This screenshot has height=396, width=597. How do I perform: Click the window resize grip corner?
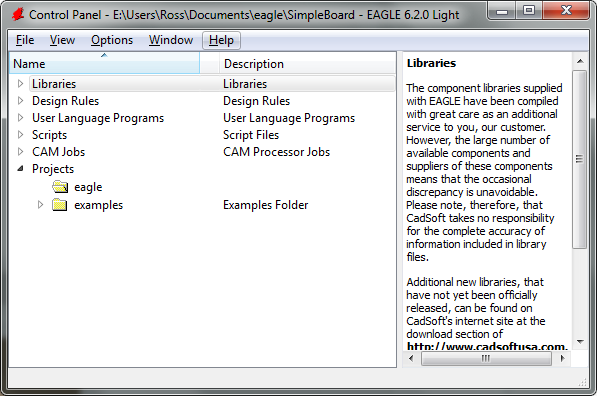tap(583, 383)
